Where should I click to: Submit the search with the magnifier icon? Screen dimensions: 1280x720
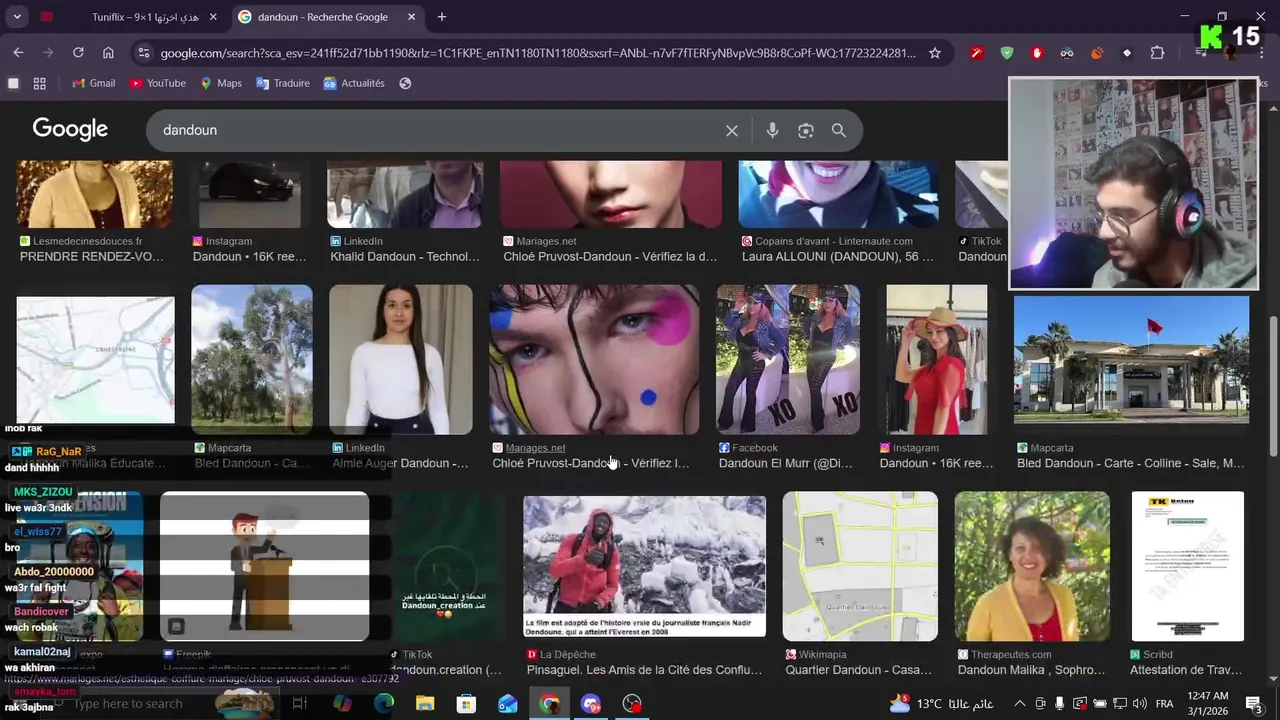click(839, 131)
